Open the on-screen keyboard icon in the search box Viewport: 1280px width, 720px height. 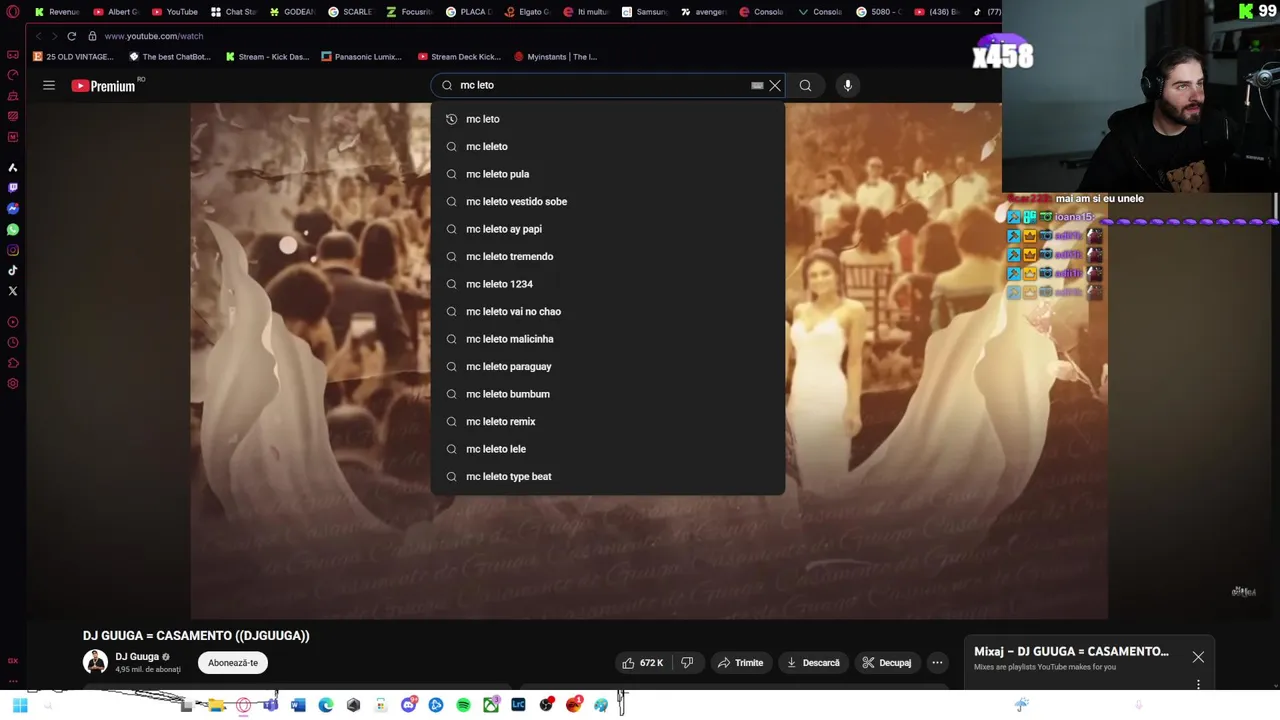pyautogui.click(x=757, y=86)
